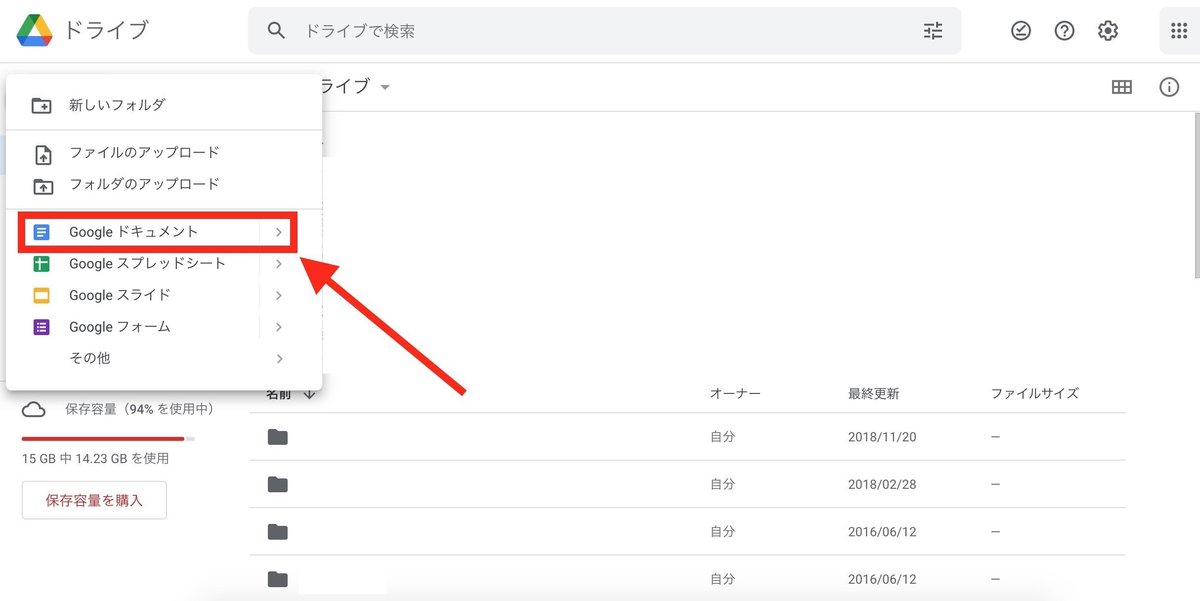
Task: Sort by オーナー column header
Action: [735, 394]
